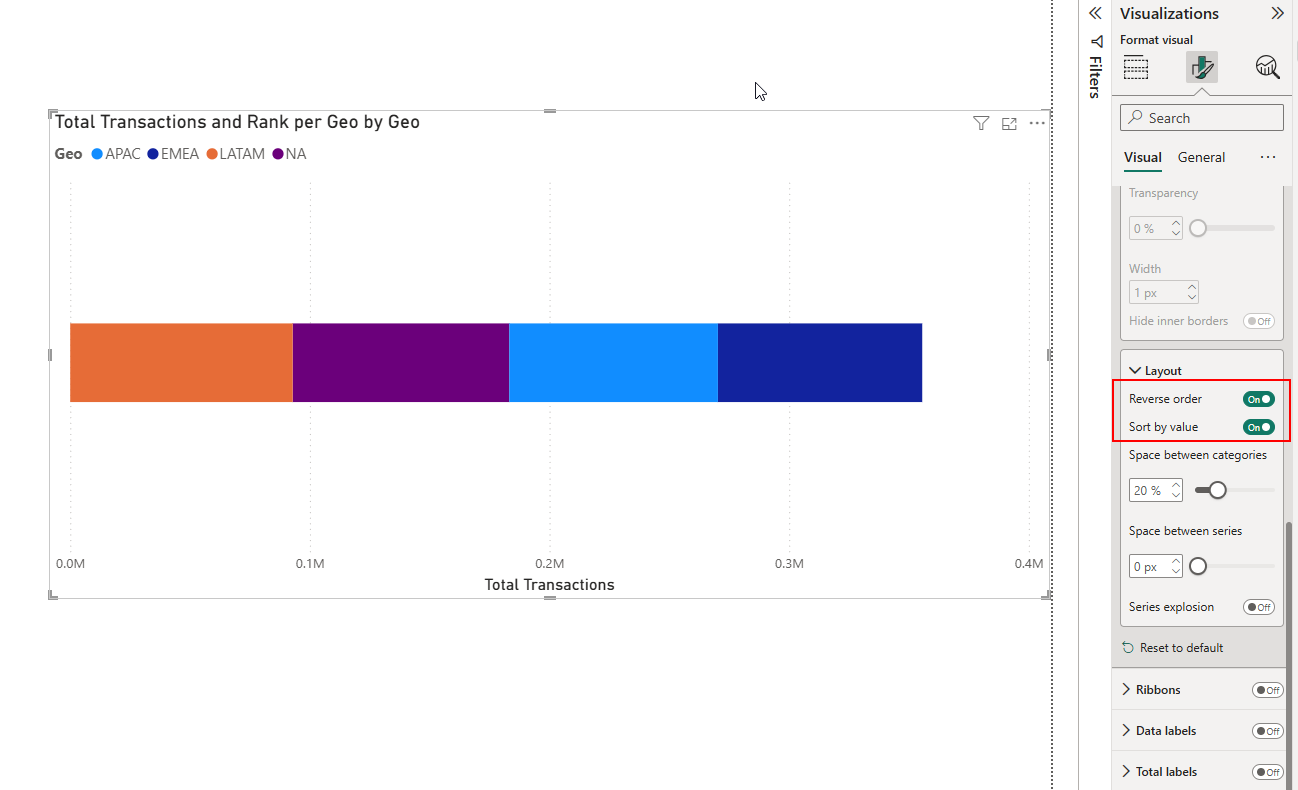Toggle Hide inner borders
This screenshot has width=1298, height=790.
pos(1259,321)
